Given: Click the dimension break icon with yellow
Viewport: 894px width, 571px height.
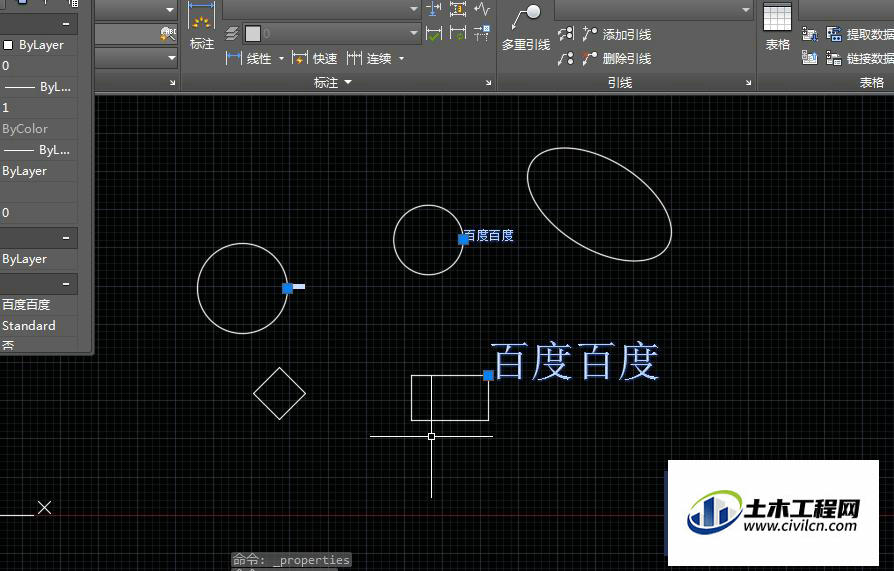Looking at the screenshot, I should [457, 9].
